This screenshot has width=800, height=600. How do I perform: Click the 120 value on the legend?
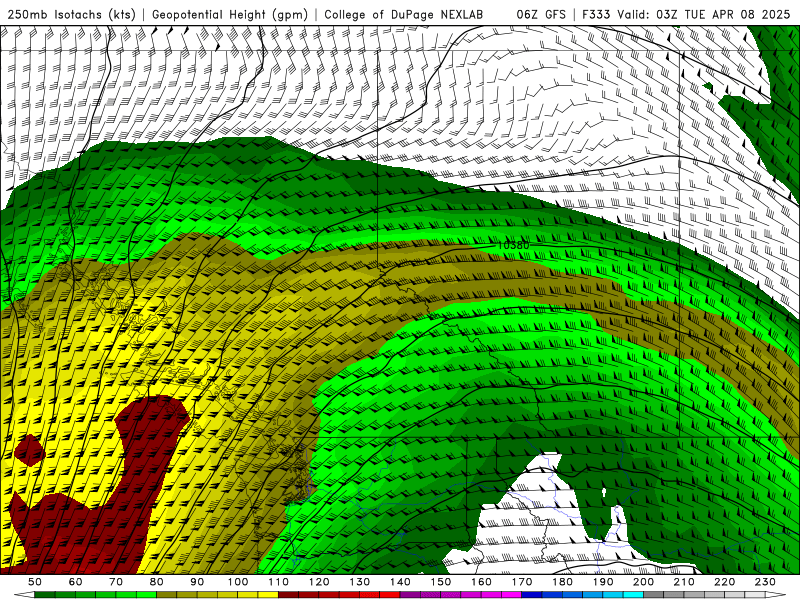[319, 582]
